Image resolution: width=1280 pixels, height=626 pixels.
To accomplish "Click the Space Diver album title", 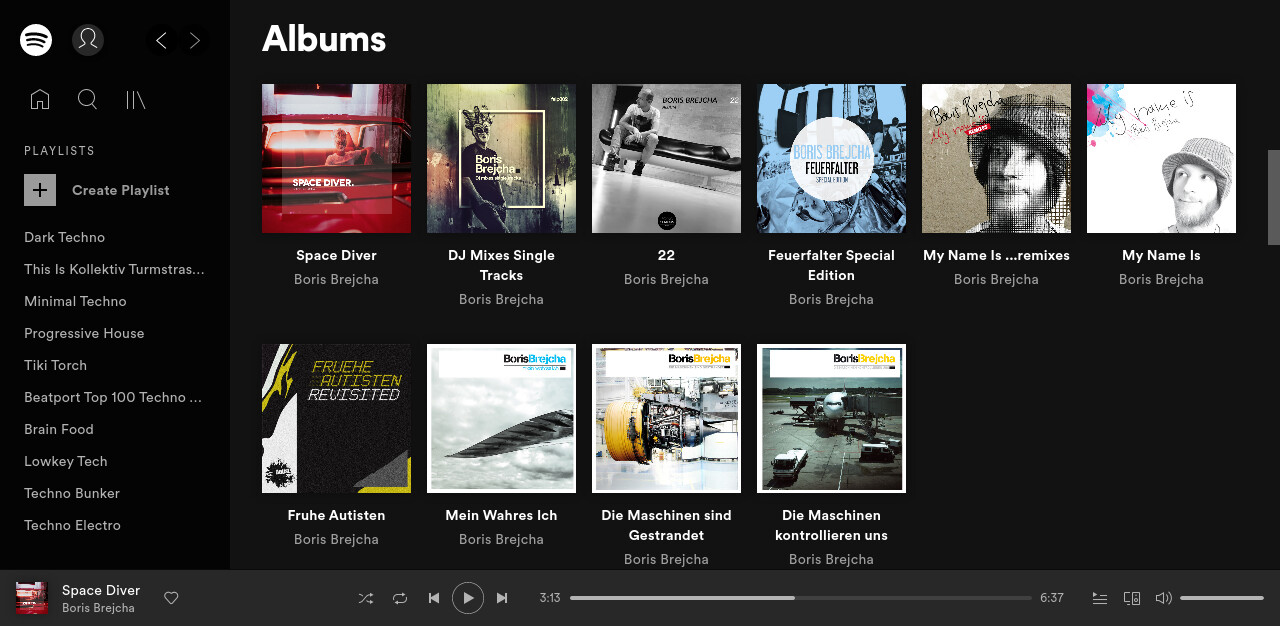I will click(336, 255).
